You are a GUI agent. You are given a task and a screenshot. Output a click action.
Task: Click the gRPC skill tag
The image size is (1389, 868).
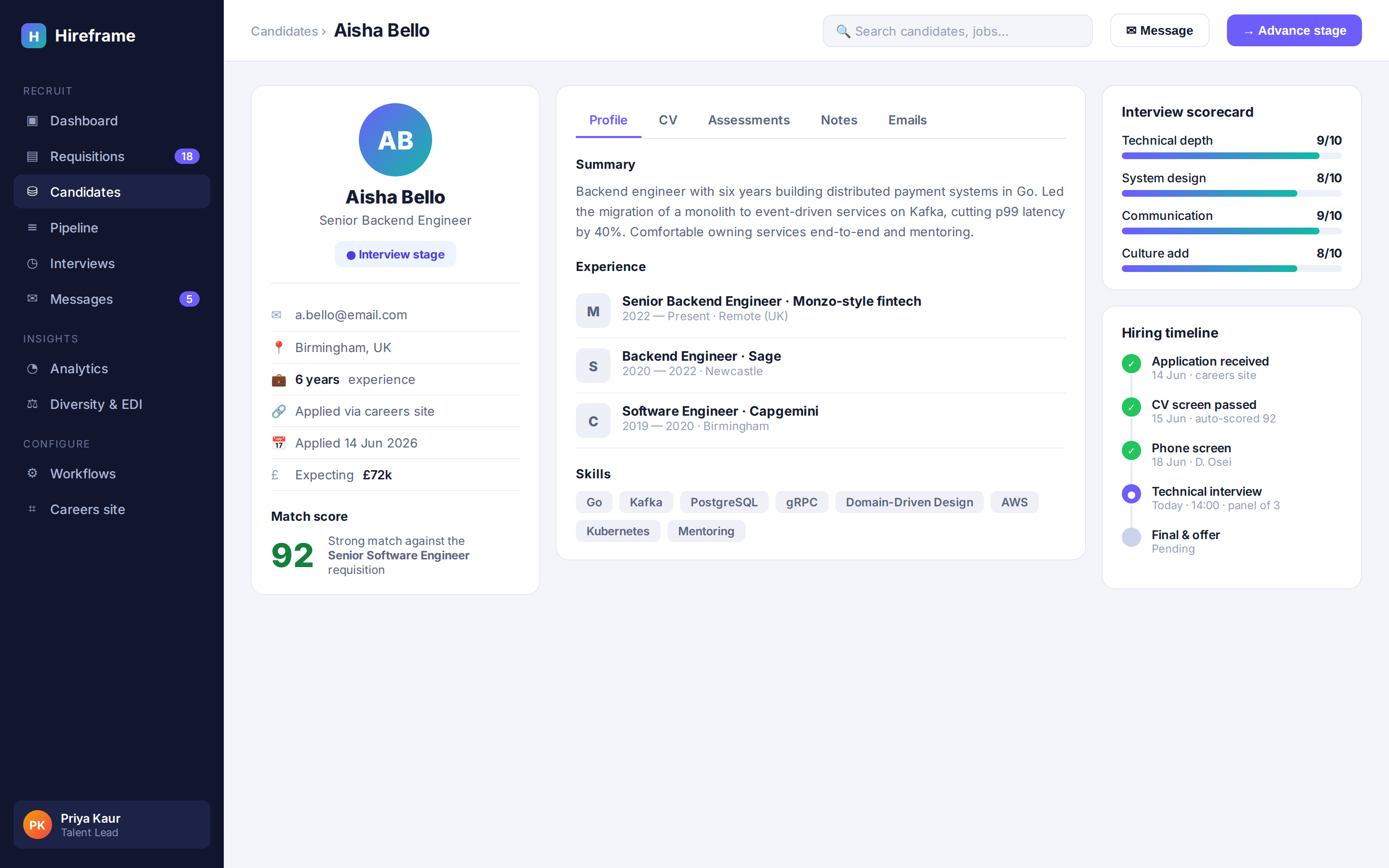click(801, 502)
